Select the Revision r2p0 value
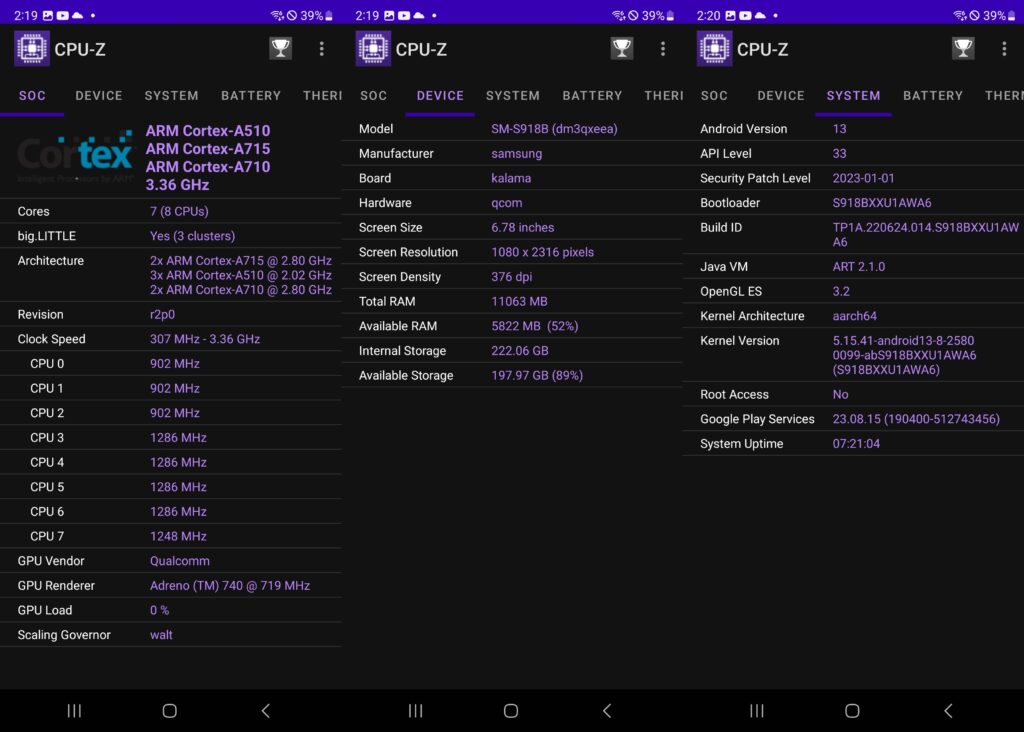 pyautogui.click(x=163, y=315)
